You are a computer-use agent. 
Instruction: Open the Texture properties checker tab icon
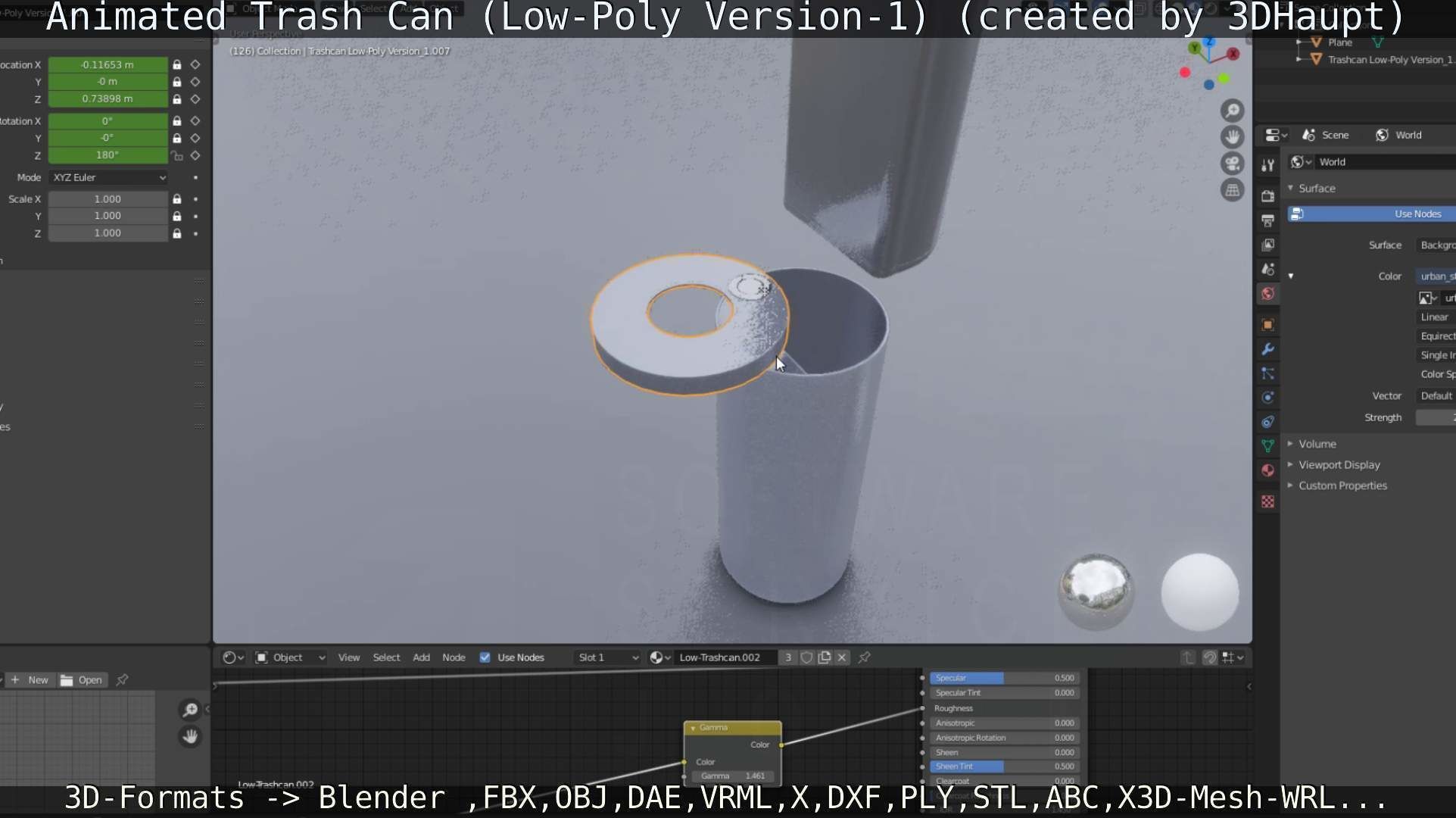click(x=1268, y=501)
